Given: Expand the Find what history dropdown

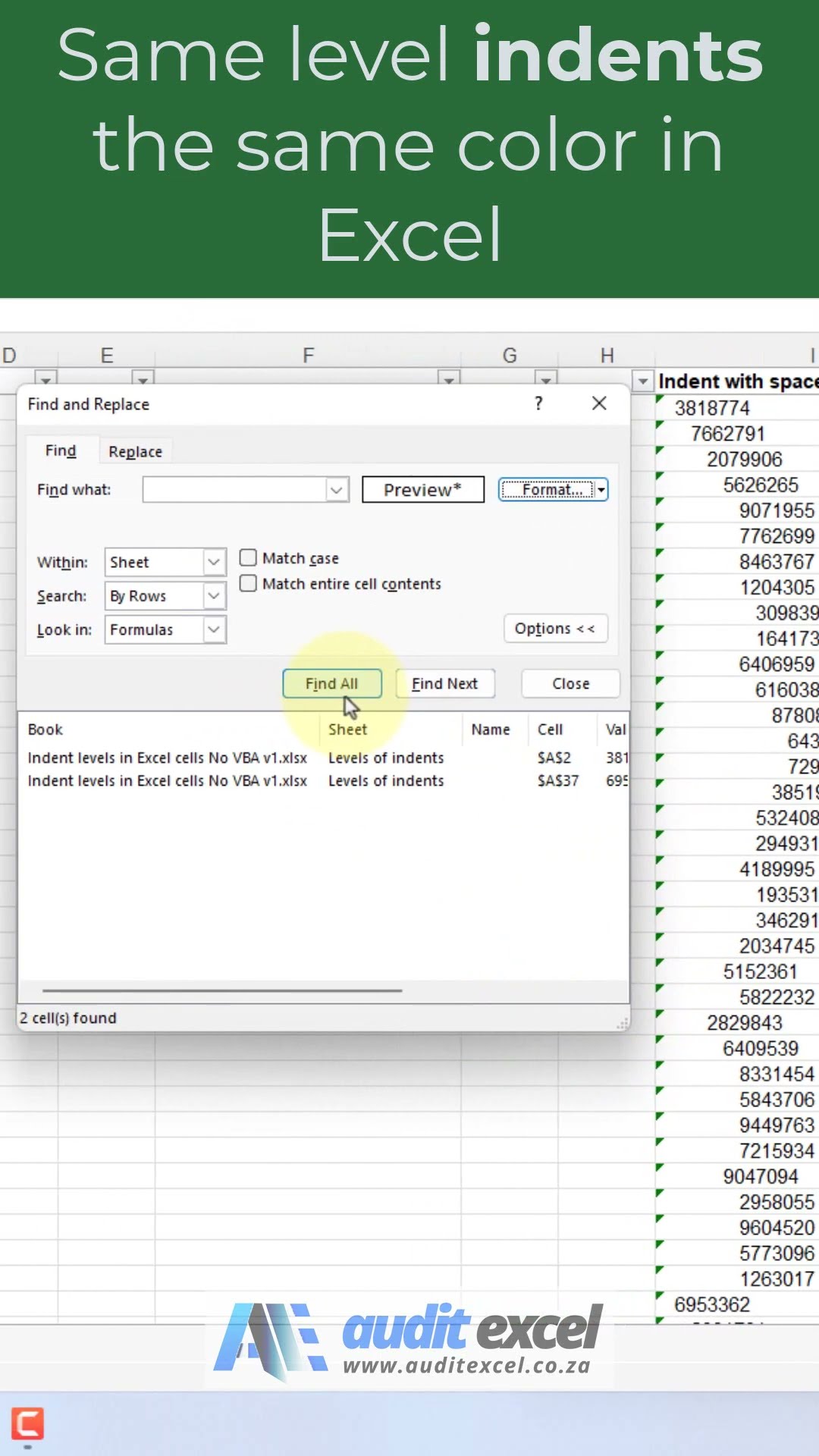Looking at the screenshot, I should (337, 490).
